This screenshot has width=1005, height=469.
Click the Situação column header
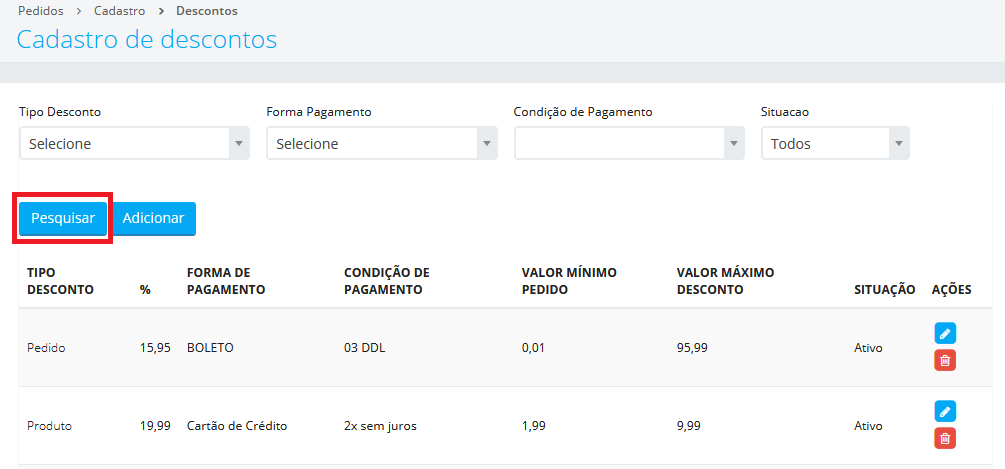(x=885, y=290)
